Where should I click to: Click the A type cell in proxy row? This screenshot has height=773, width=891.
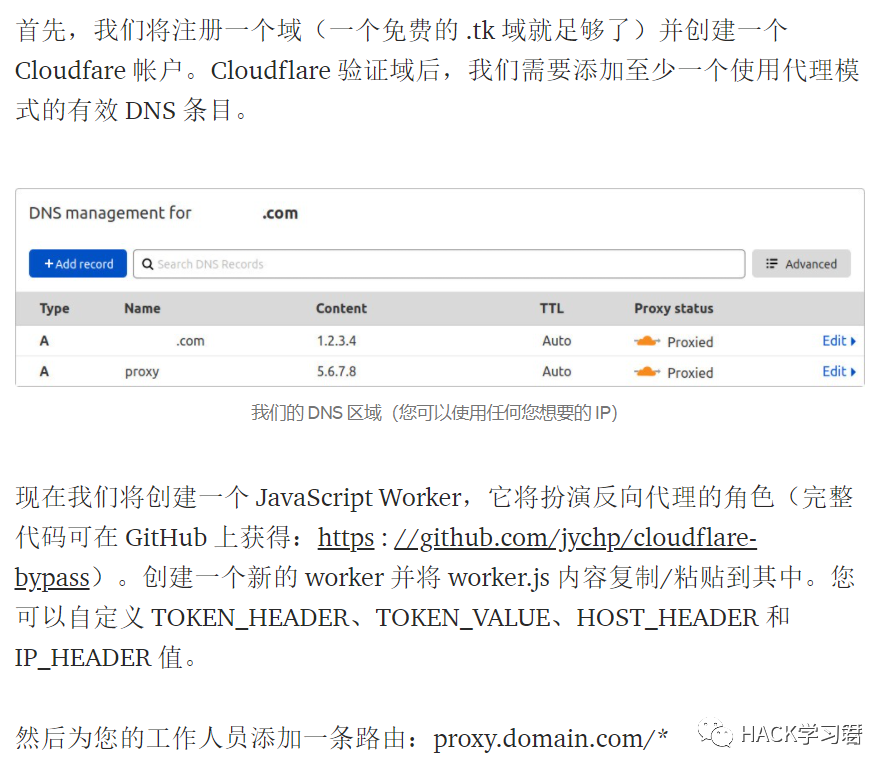pyautogui.click(x=44, y=372)
